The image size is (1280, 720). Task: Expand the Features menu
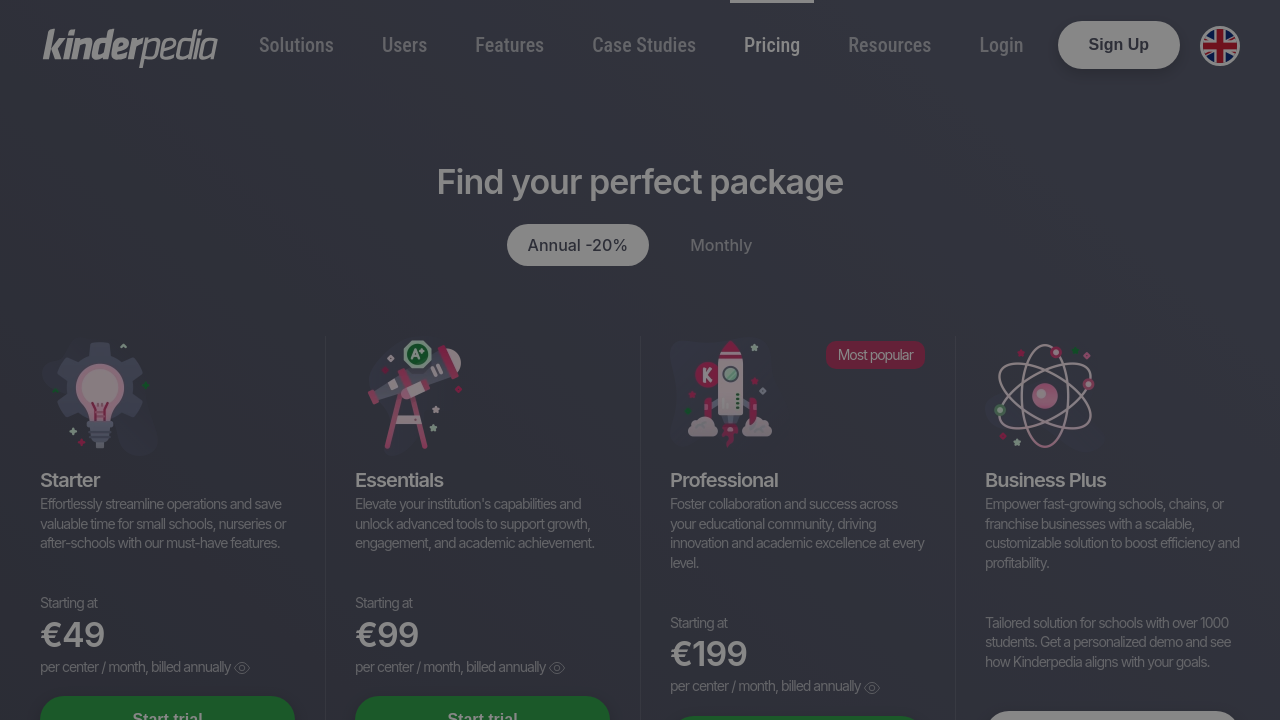pos(509,45)
